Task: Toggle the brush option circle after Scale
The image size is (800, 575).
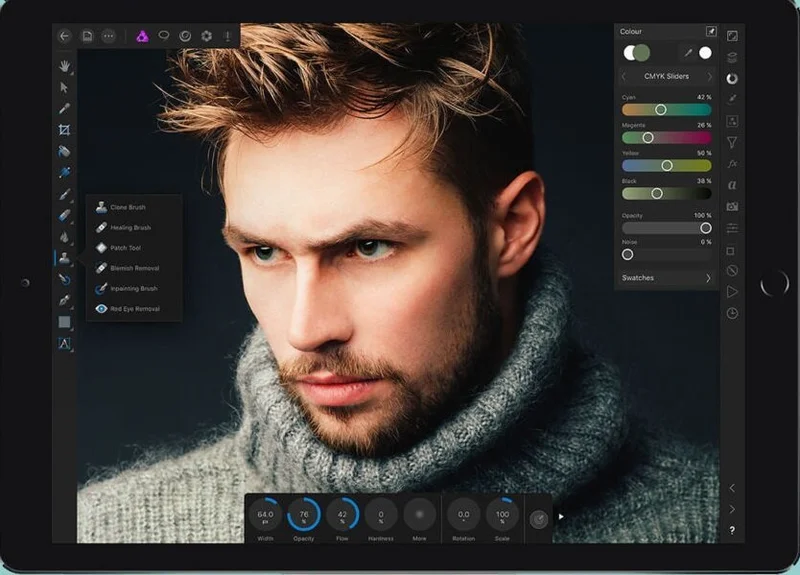Action: coord(538,518)
